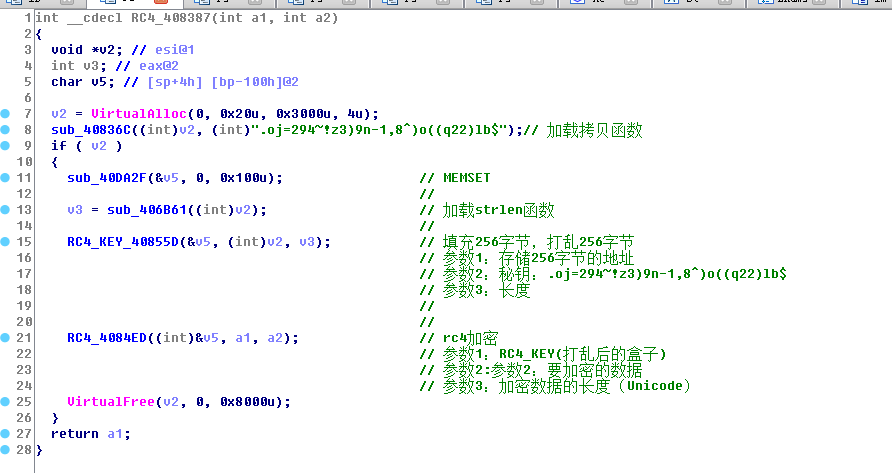892x473 pixels.
Task: Click 'int a1' in the function signature
Action: click(243, 18)
